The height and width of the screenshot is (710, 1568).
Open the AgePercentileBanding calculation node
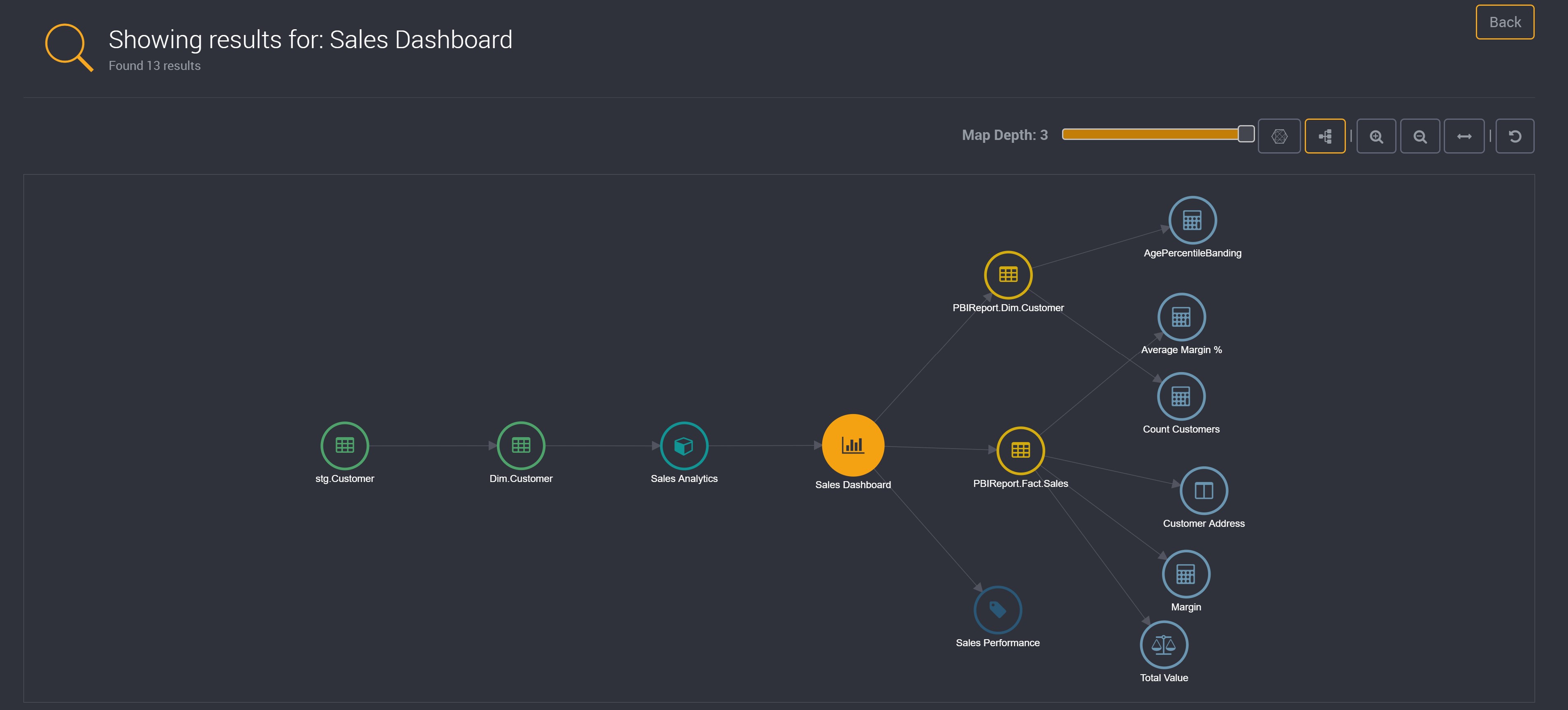(1192, 221)
